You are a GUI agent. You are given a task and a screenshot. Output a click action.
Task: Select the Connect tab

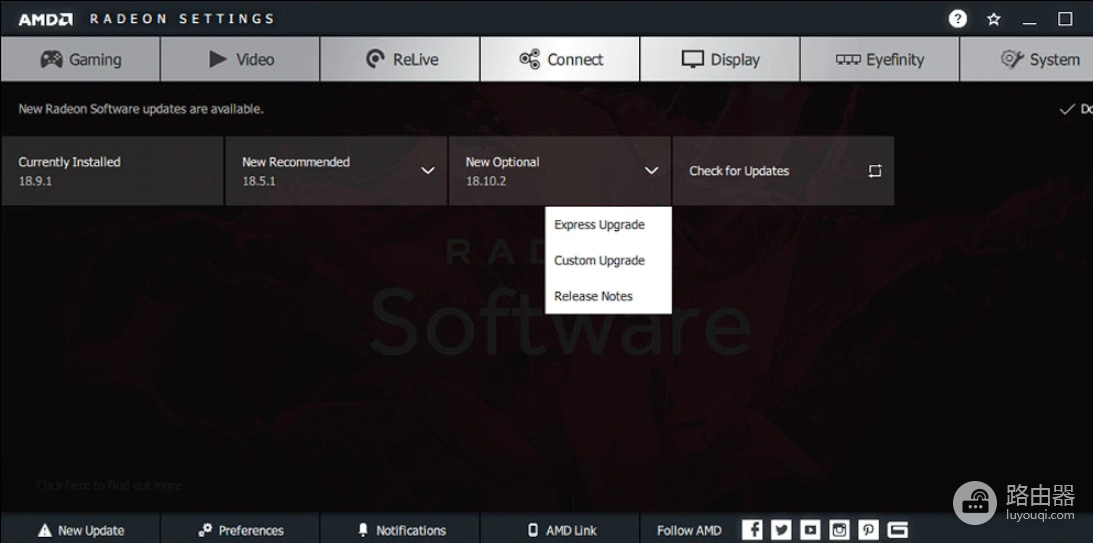[560, 59]
